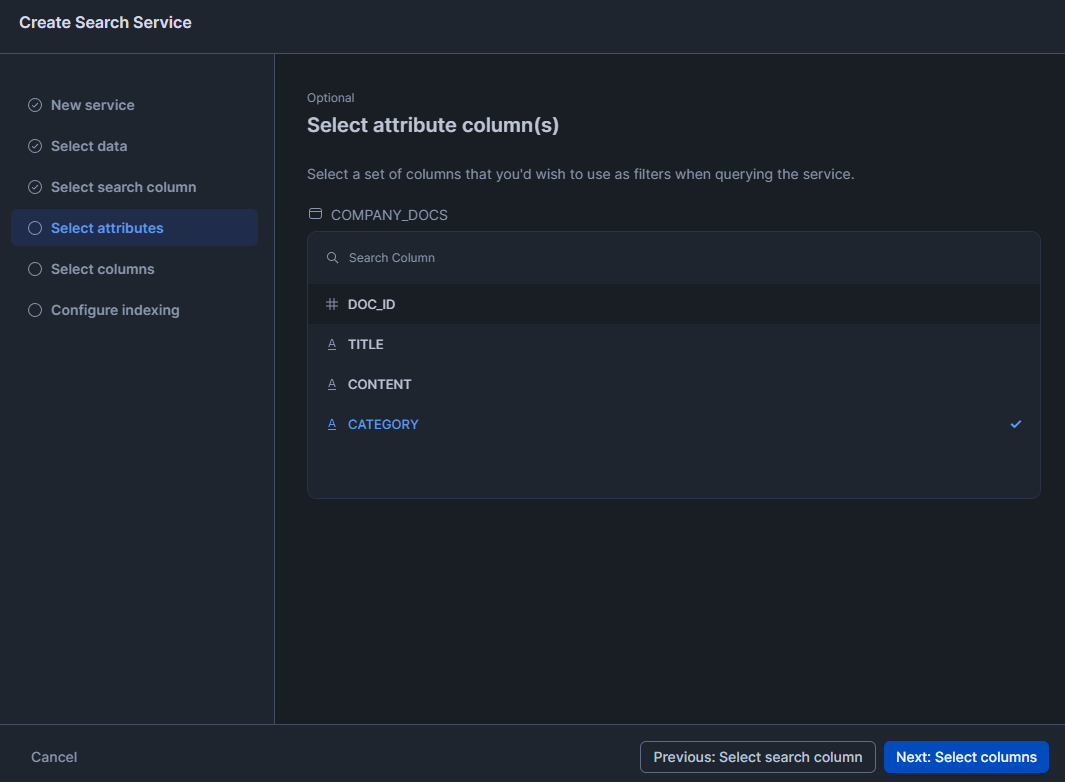Click the checkmark confirming CATEGORY selection

pyautogui.click(x=1016, y=424)
